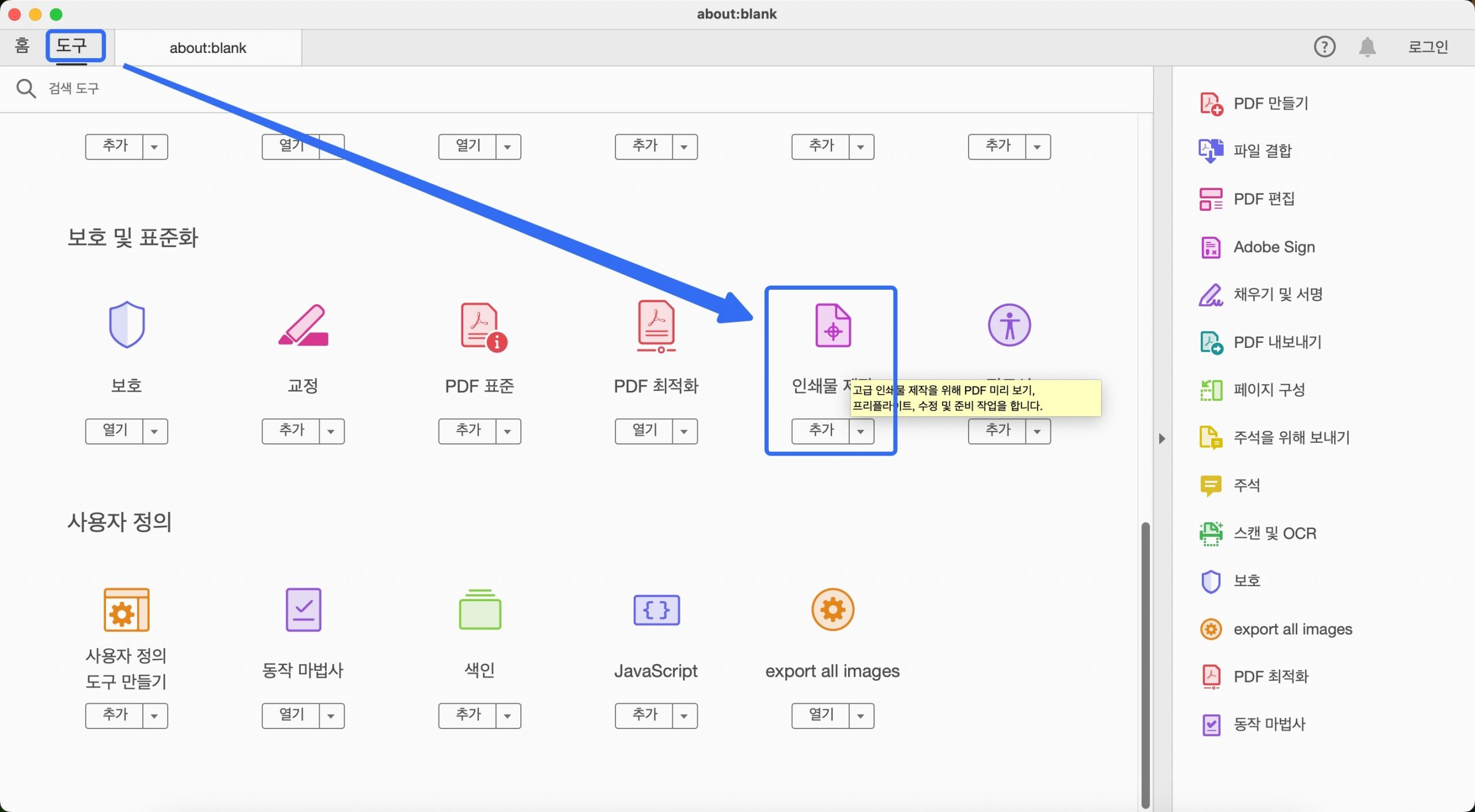
Task: Select 스캔 및 OCR in the right sidebar
Action: point(1258,533)
